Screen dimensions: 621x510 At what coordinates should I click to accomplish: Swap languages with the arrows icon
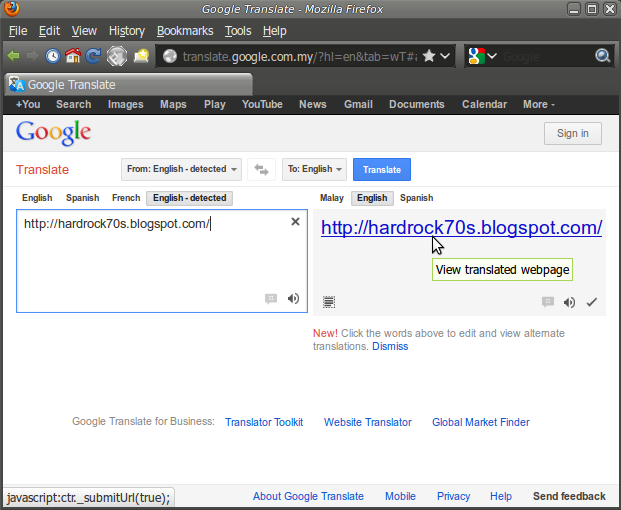261,169
